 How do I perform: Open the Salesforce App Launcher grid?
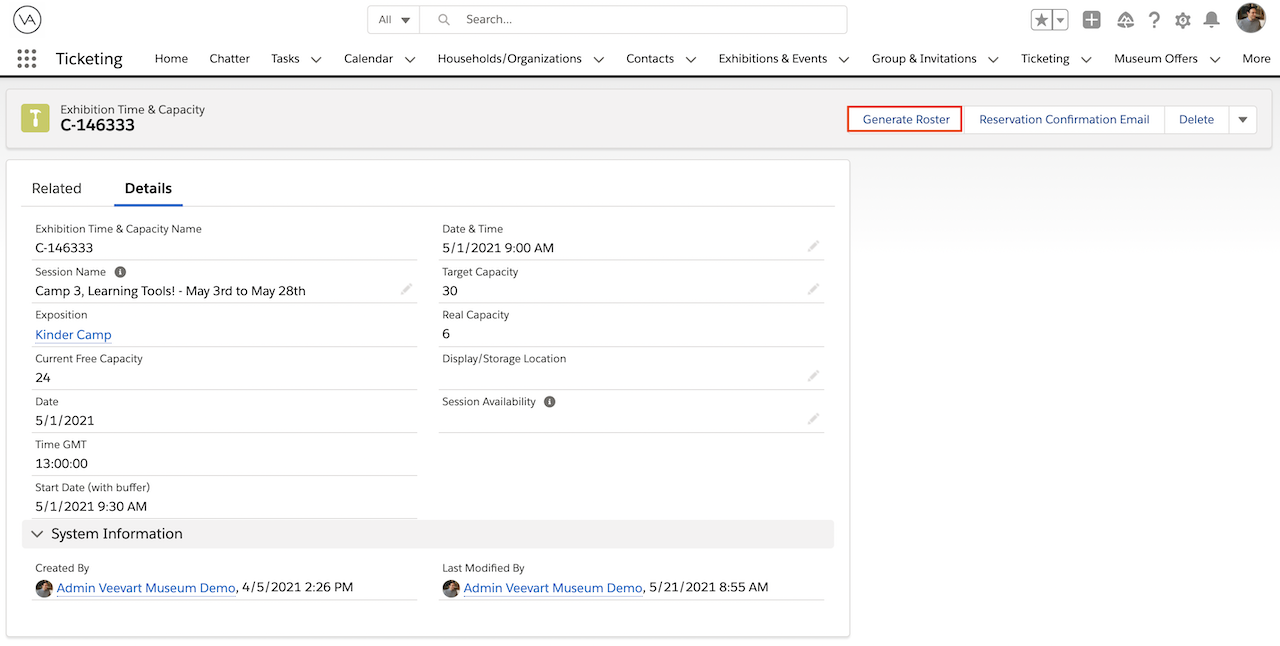[x=26, y=58]
